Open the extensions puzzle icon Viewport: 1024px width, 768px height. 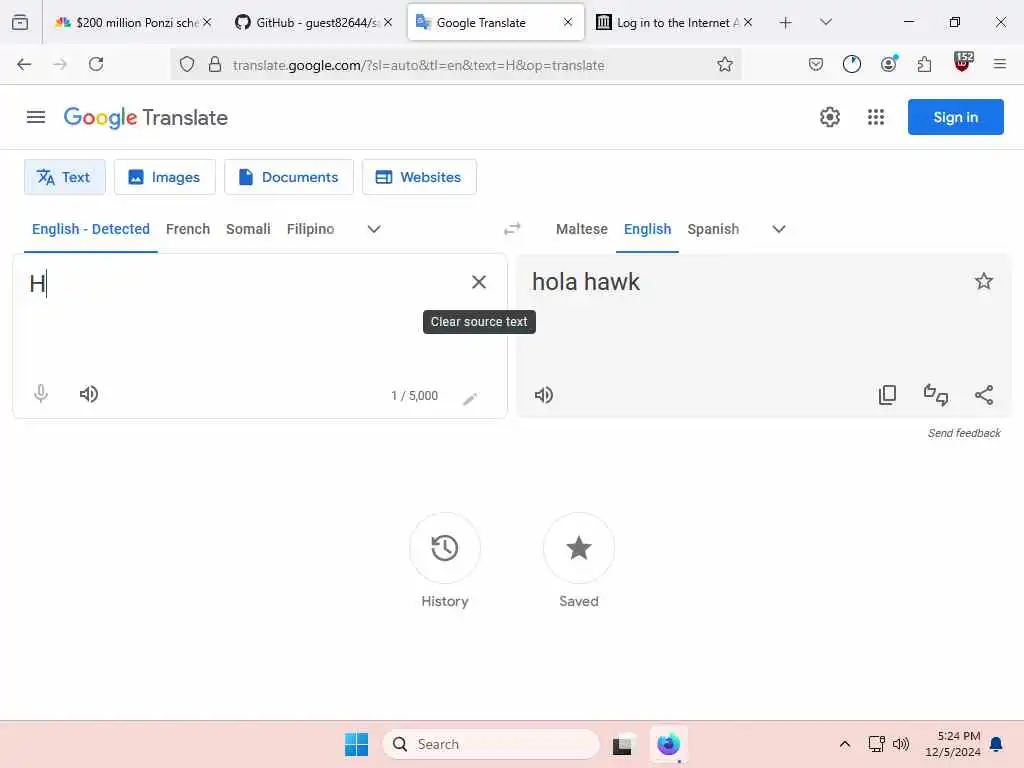point(924,64)
